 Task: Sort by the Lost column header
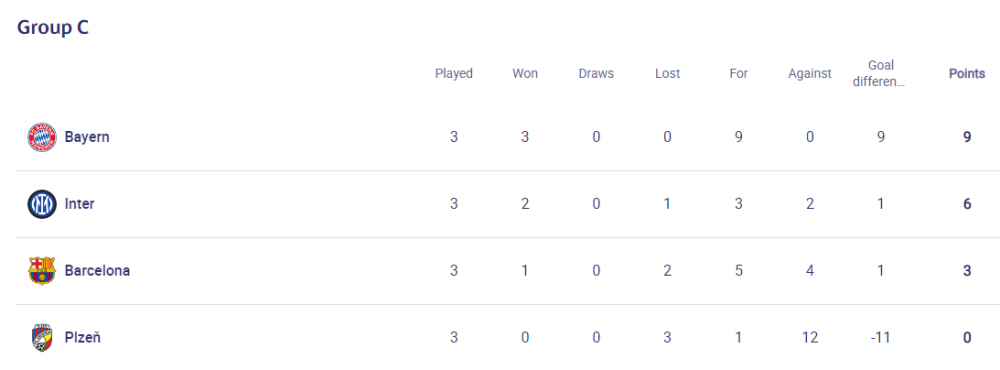click(668, 73)
